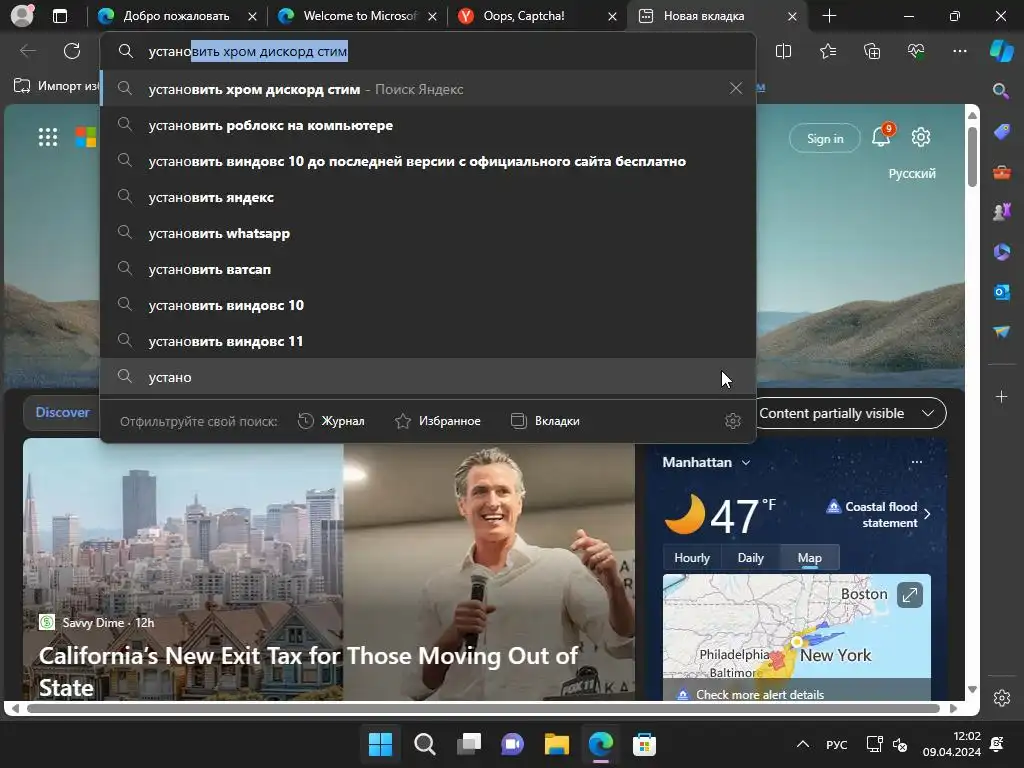The height and width of the screenshot is (768, 1024).
Task: Open notifications bell with badge
Action: coord(882,136)
